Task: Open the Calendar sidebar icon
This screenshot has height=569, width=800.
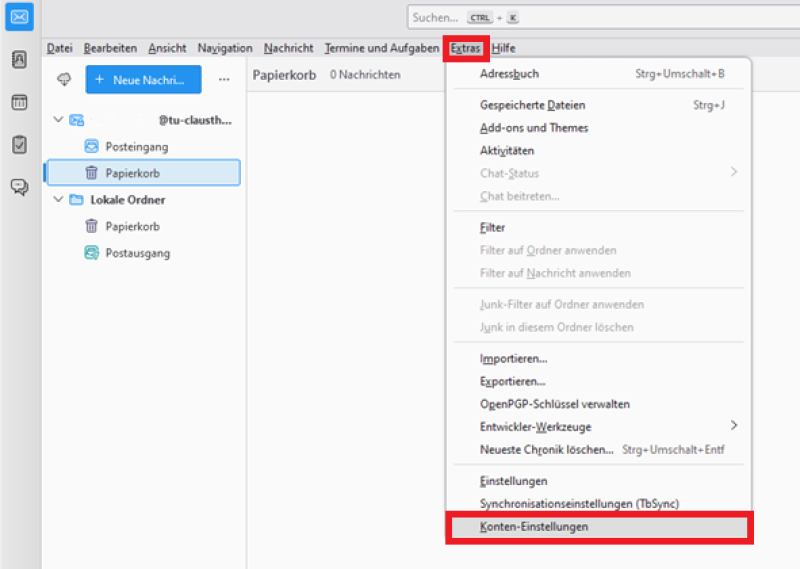Action: 19,102
